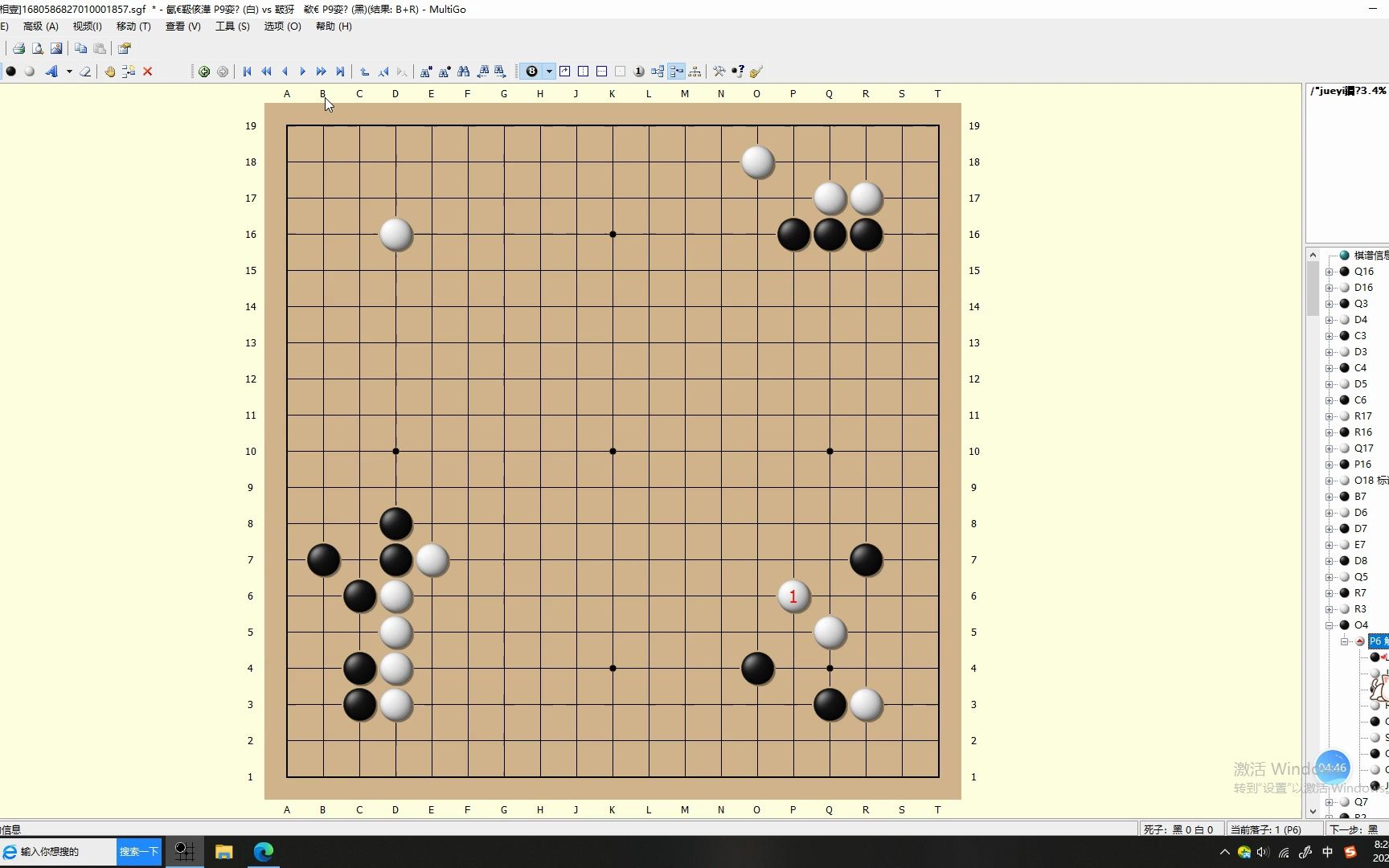Click the help question mark icon
Viewport: 1389px width, 868px height.
coord(738,72)
